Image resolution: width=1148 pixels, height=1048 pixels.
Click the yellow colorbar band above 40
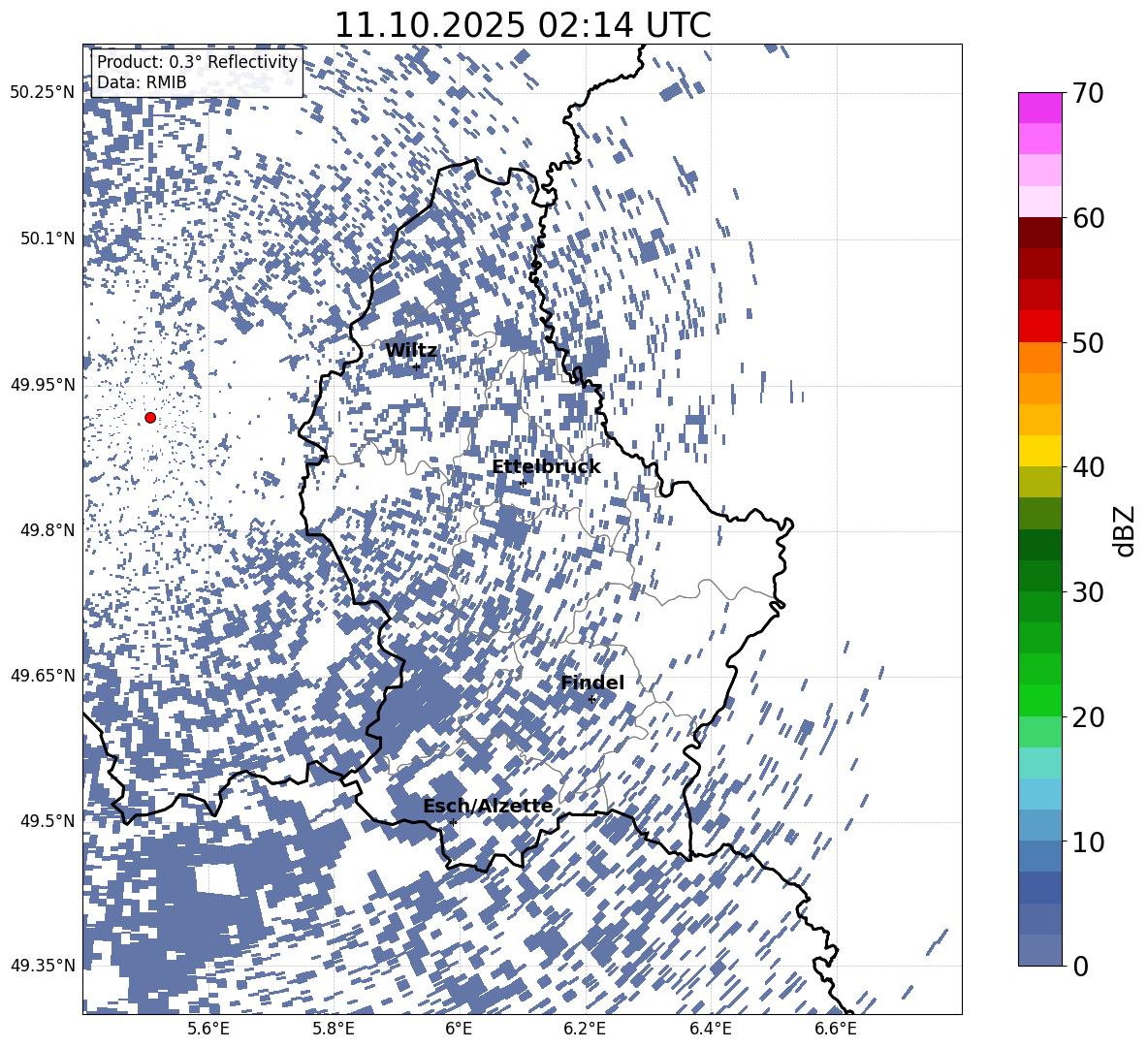1039,451
